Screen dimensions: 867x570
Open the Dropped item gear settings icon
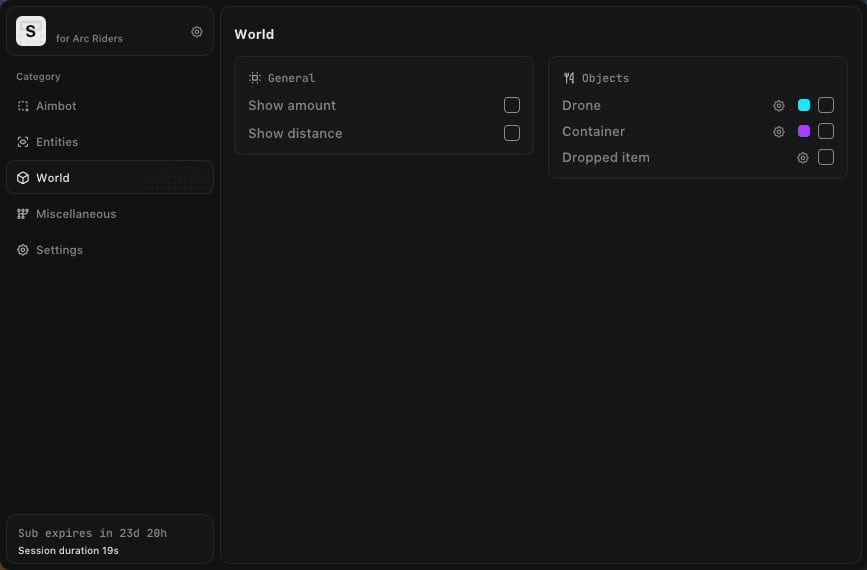(x=802, y=158)
